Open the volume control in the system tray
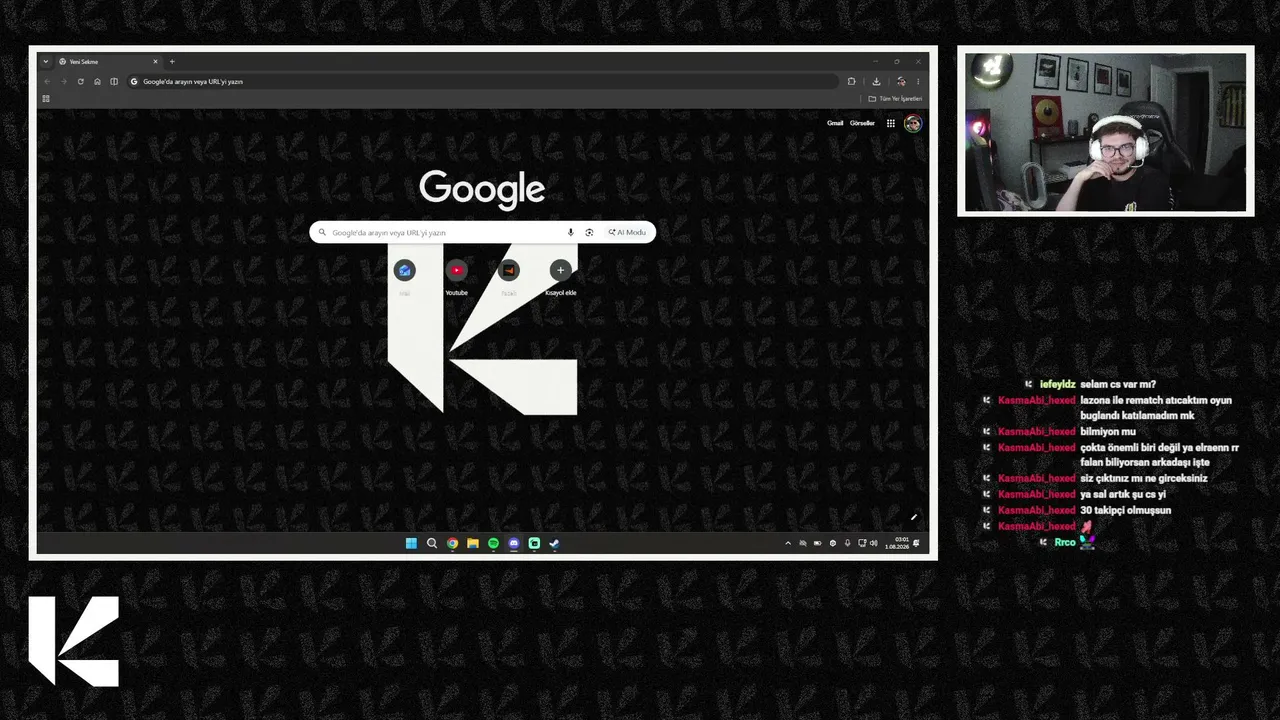The width and height of the screenshot is (1280, 720). click(874, 544)
